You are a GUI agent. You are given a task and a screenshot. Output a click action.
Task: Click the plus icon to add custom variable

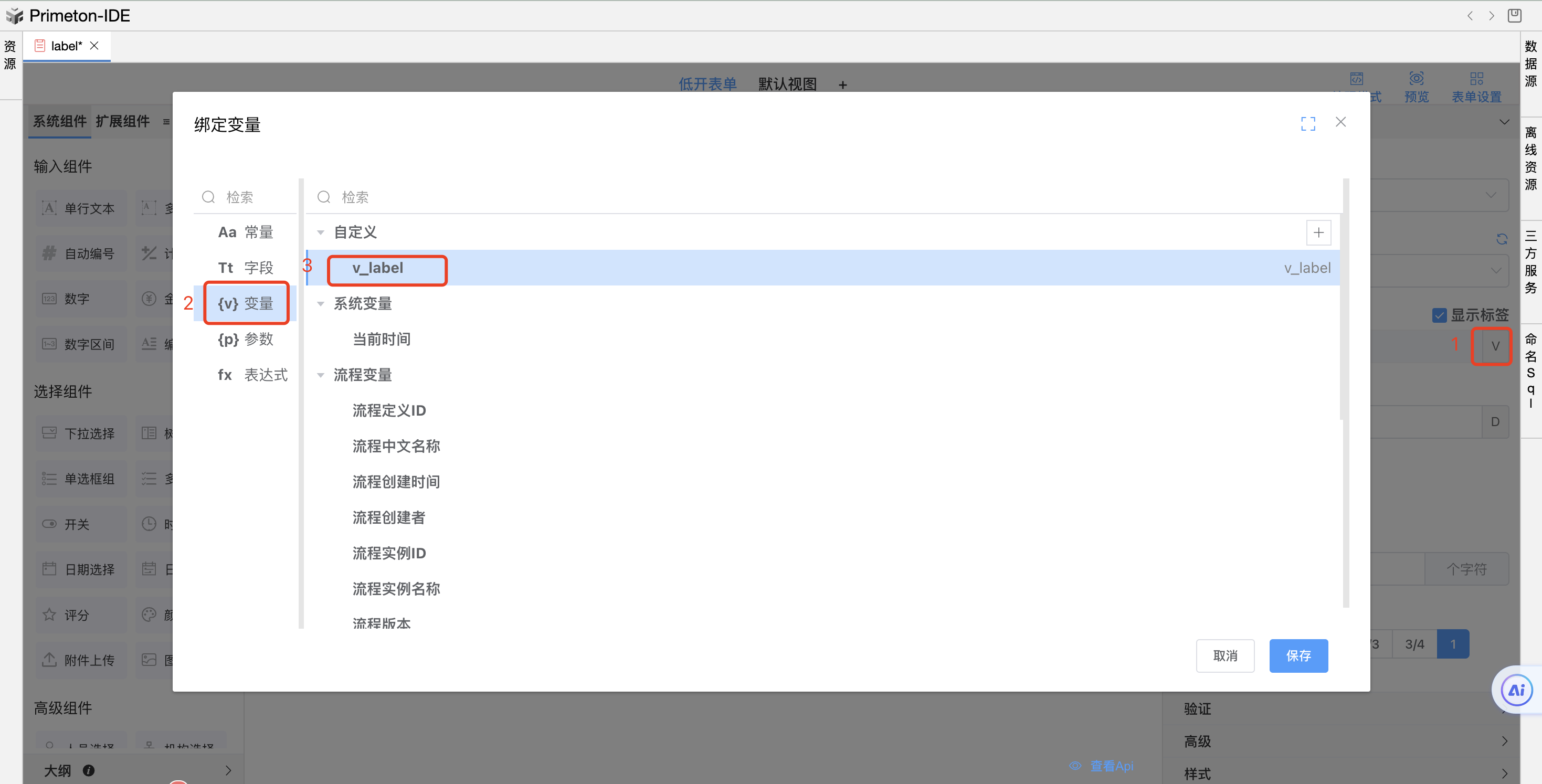pyautogui.click(x=1318, y=232)
